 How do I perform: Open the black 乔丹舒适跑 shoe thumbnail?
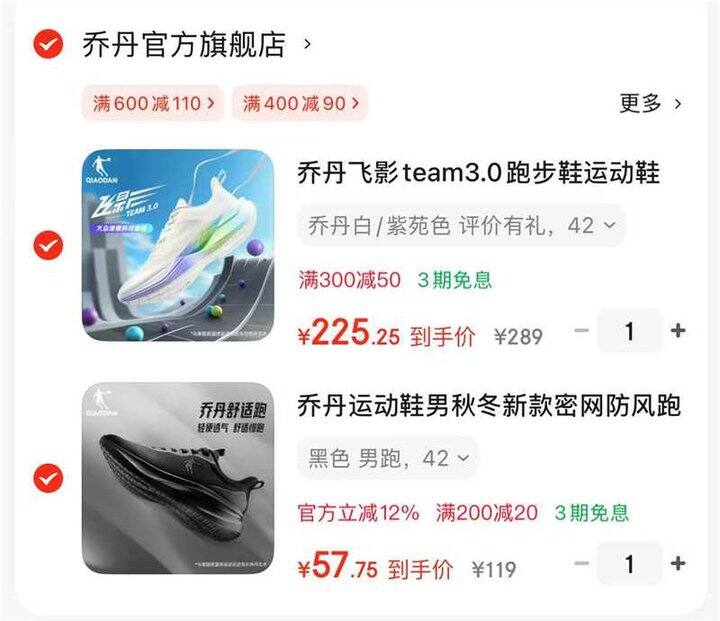(178, 478)
